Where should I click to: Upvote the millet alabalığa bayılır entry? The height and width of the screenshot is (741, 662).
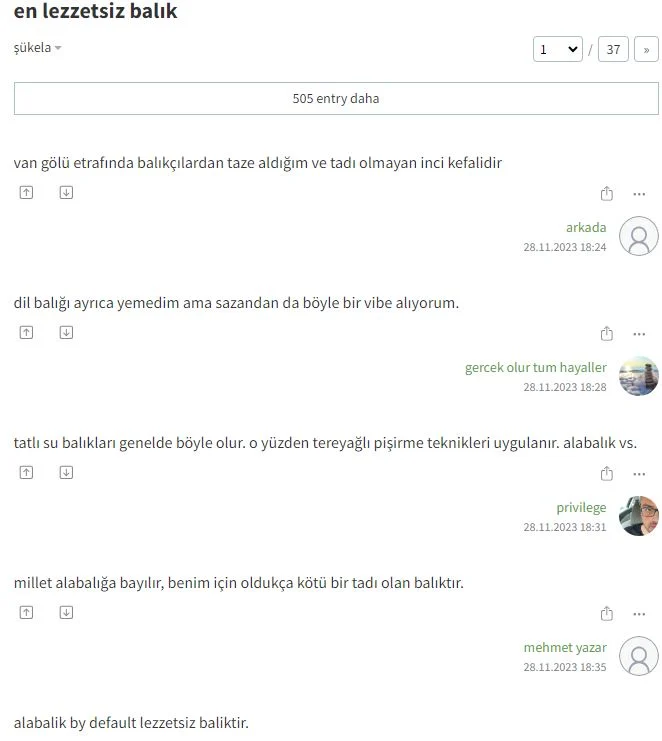pos(26,612)
